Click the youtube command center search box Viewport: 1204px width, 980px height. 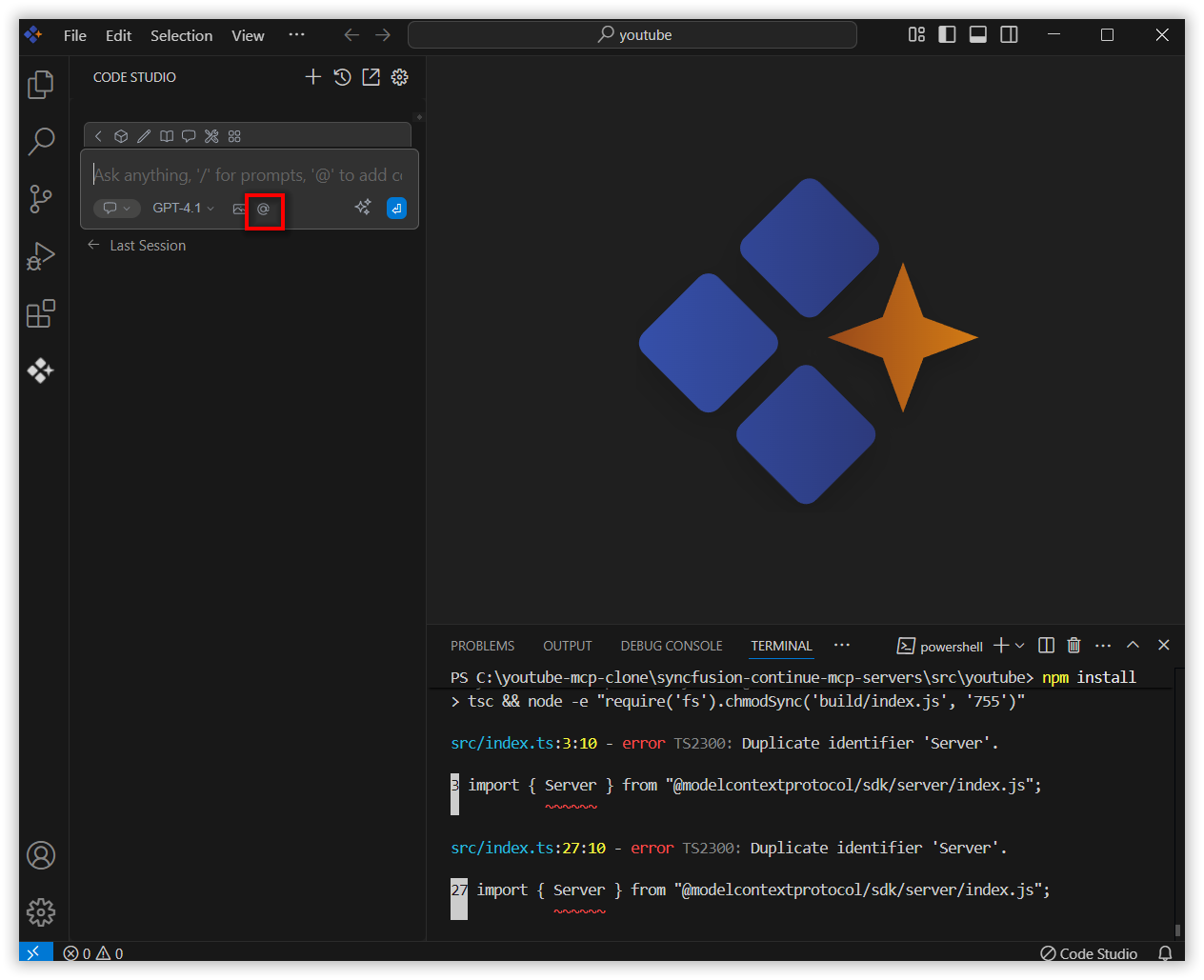pos(632,34)
